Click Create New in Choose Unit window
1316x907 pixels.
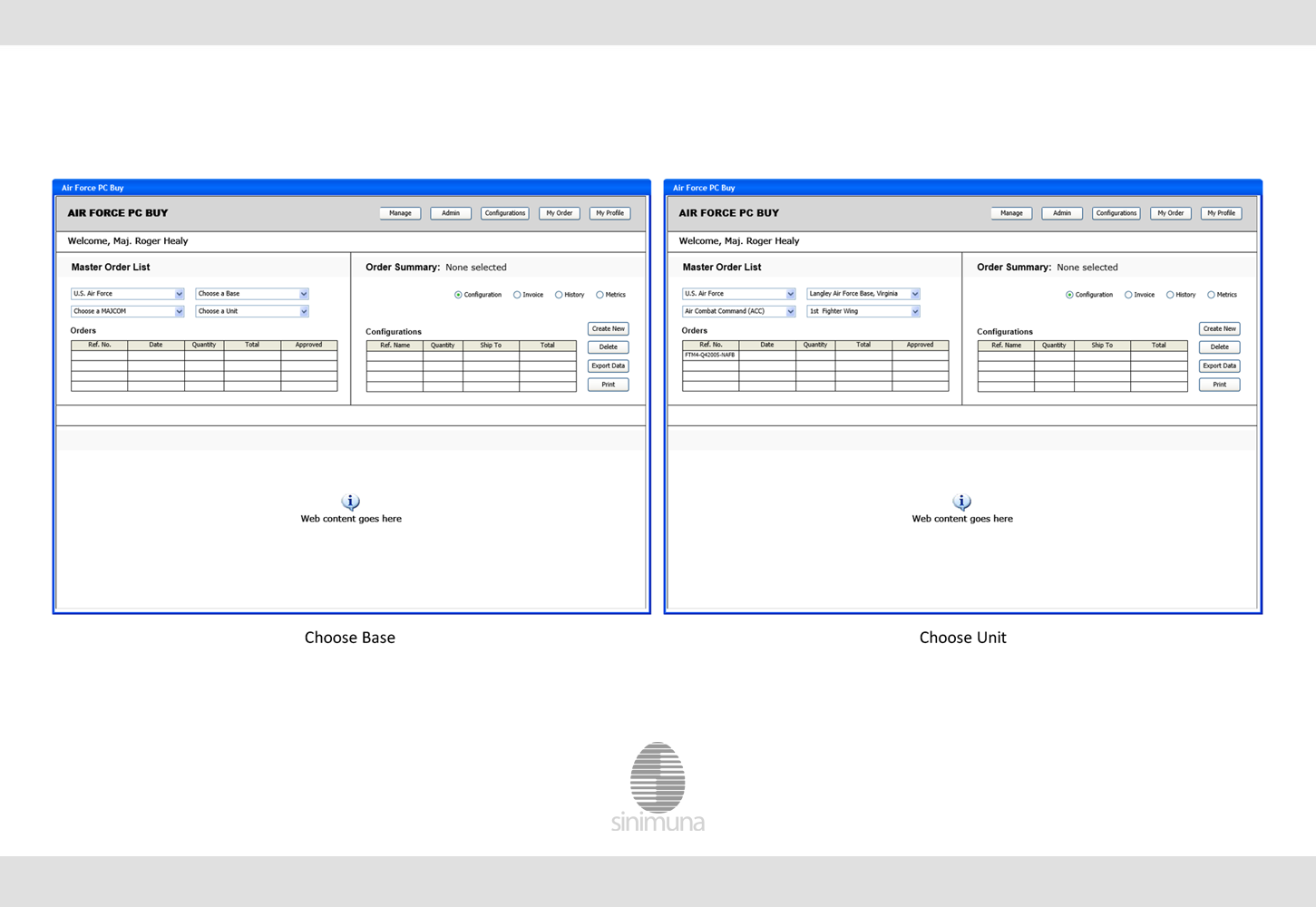[1220, 328]
